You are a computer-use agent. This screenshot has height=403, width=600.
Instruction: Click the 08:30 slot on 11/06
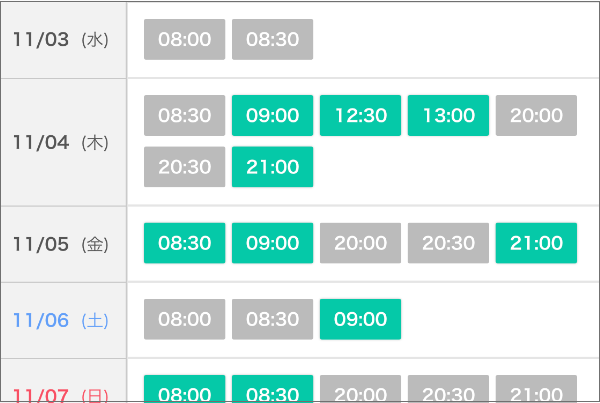272,319
